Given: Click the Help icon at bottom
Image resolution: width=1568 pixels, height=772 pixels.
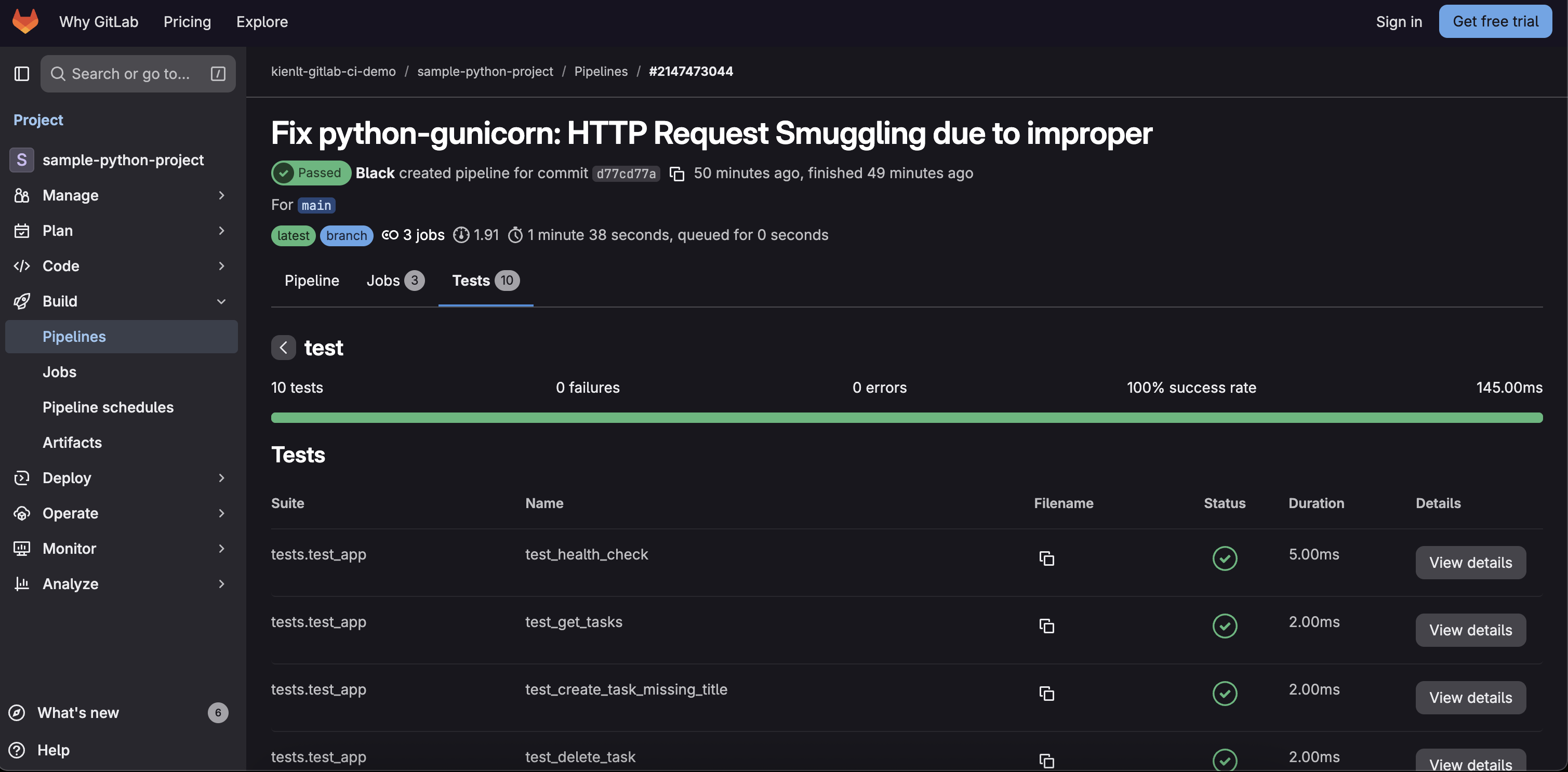Looking at the screenshot, I should pyautogui.click(x=18, y=750).
